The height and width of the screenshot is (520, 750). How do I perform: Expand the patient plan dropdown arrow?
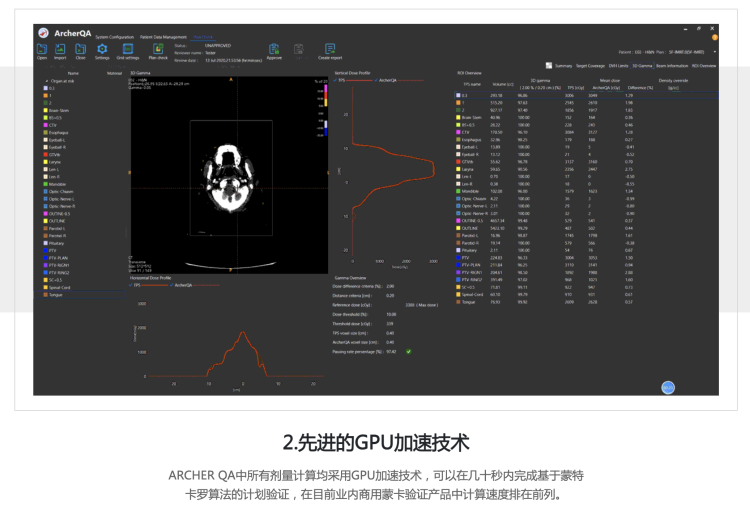[x=715, y=52]
